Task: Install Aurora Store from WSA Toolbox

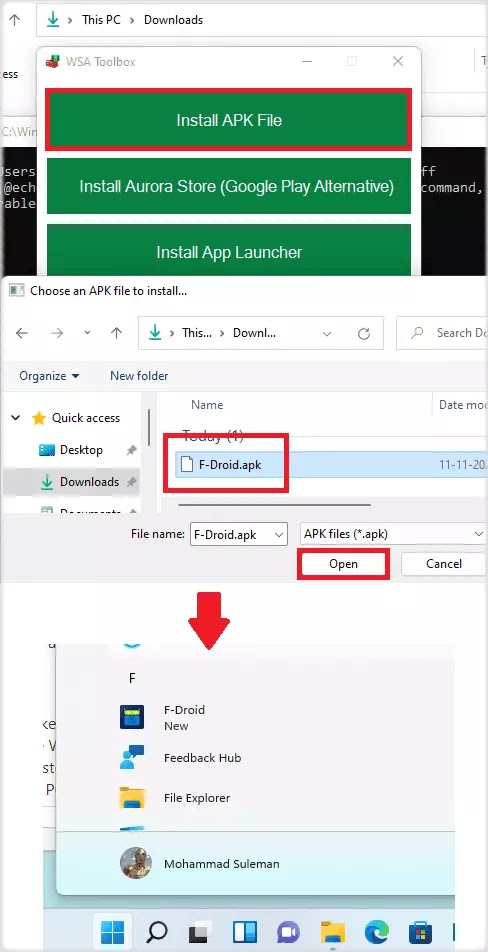Action: 229,186
